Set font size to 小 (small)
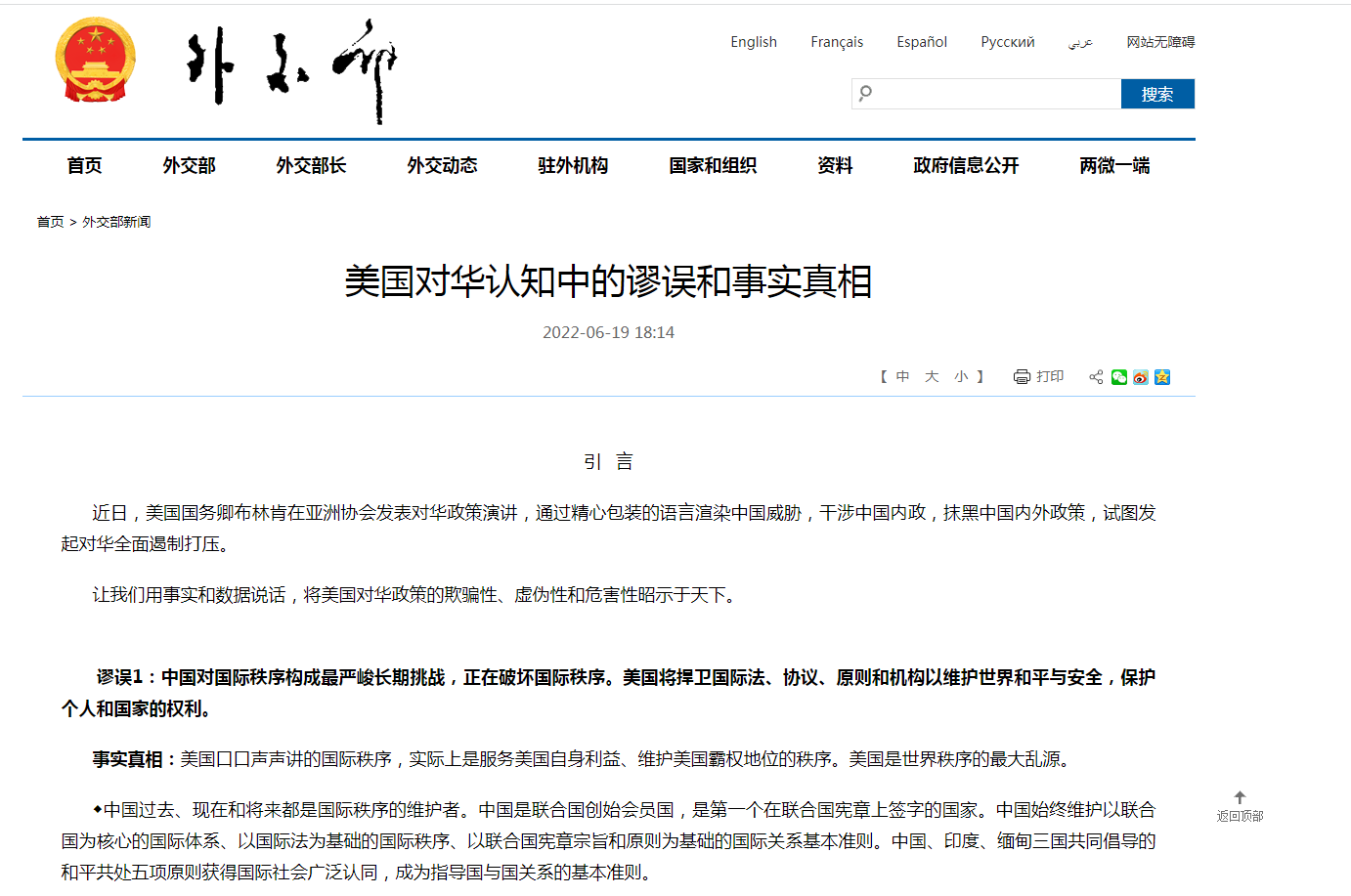This screenshot has height=896, width=1351. point(961,377)
